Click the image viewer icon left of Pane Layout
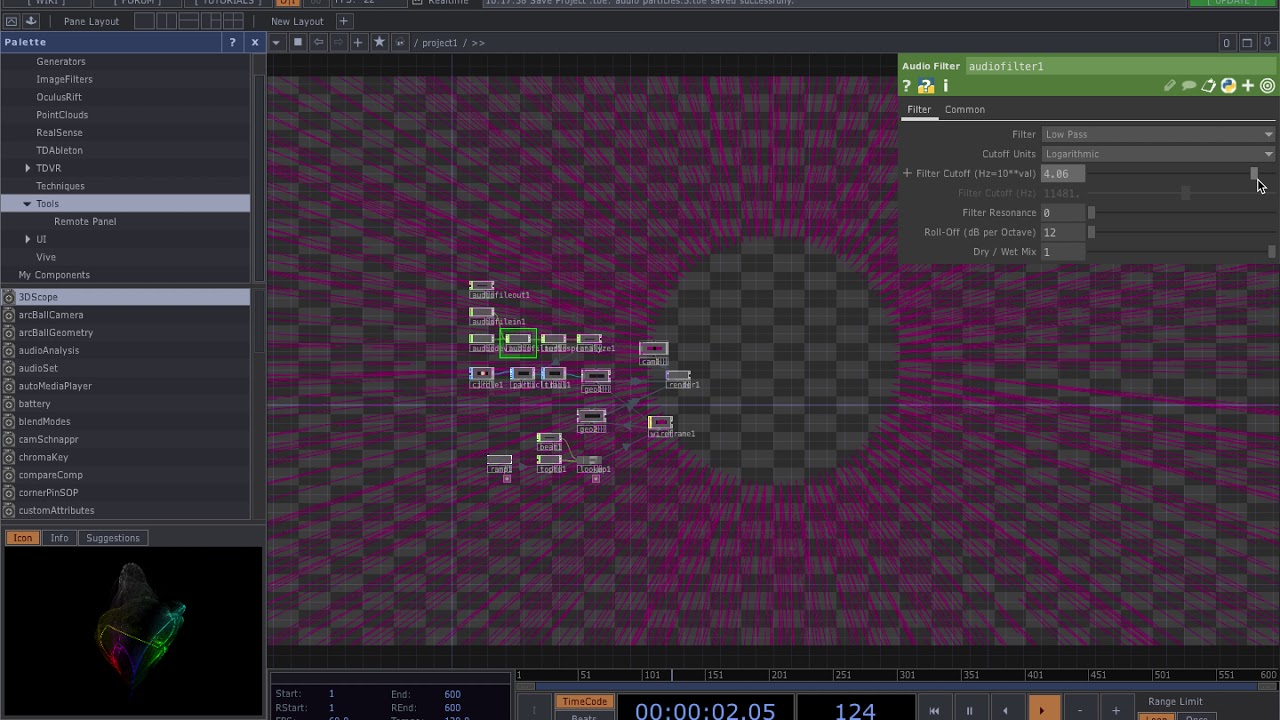 click(11, 21)
